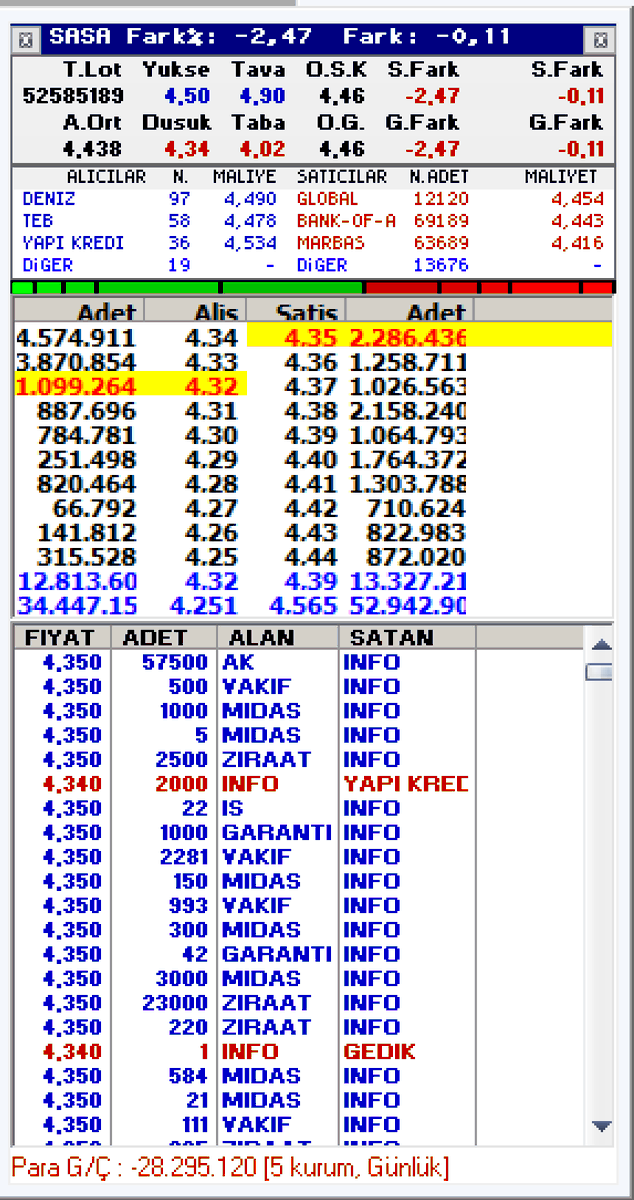Click the trade list scrollbar thumb

click(x=600, y=672)
